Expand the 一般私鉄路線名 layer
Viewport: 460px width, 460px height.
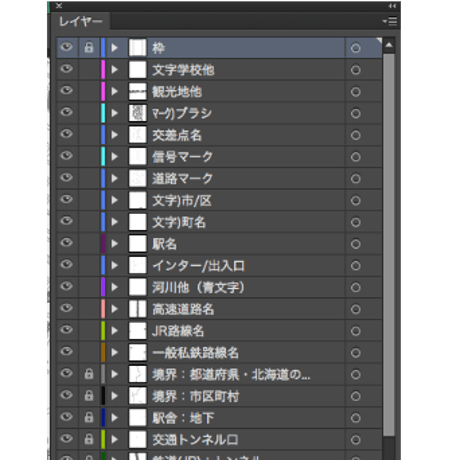[x=114, y=352]
